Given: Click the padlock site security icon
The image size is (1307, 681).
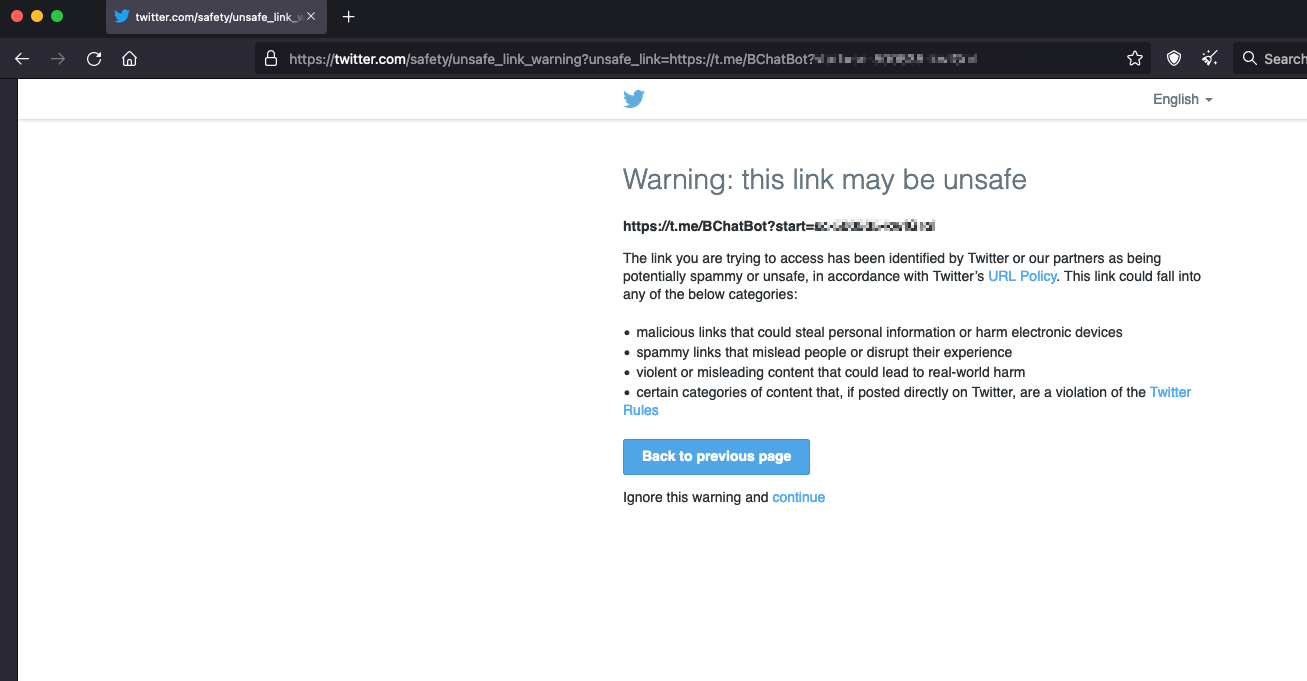Looking at the screenshot, I should click(x=270, y=59).
